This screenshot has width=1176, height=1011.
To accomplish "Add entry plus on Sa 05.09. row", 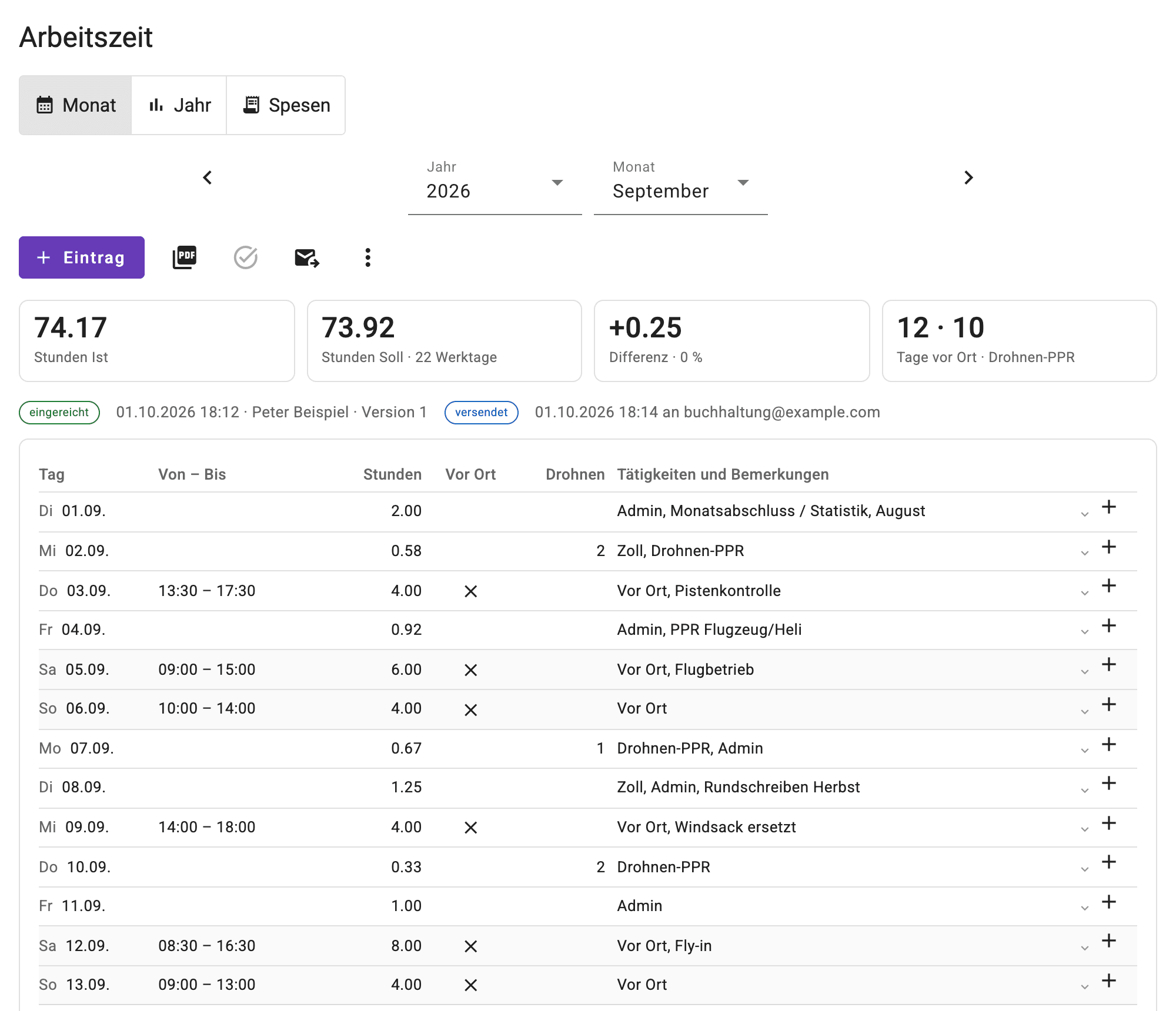I will [x=1109, y=665].
